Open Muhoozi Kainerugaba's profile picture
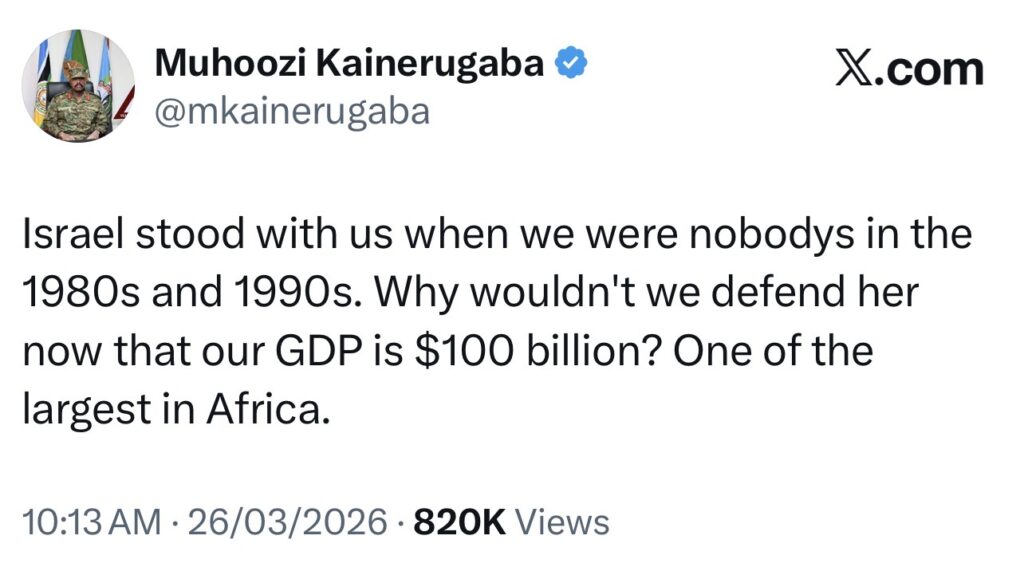 pyautogui.click(x=78, y=86)
